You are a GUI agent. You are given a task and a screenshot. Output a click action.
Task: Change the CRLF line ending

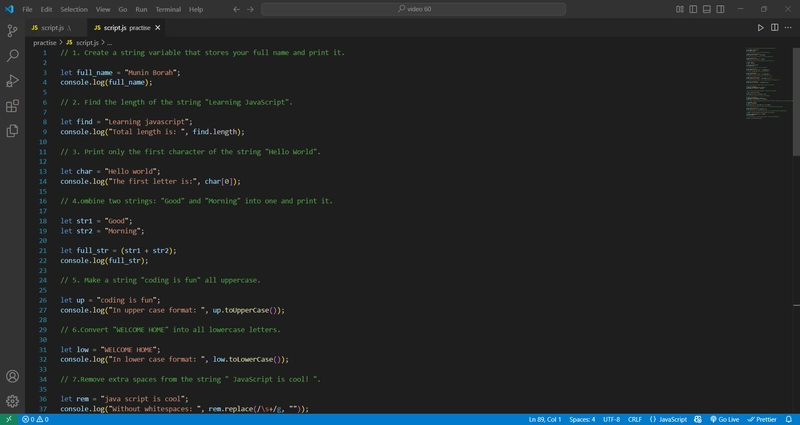coord(635,419)
